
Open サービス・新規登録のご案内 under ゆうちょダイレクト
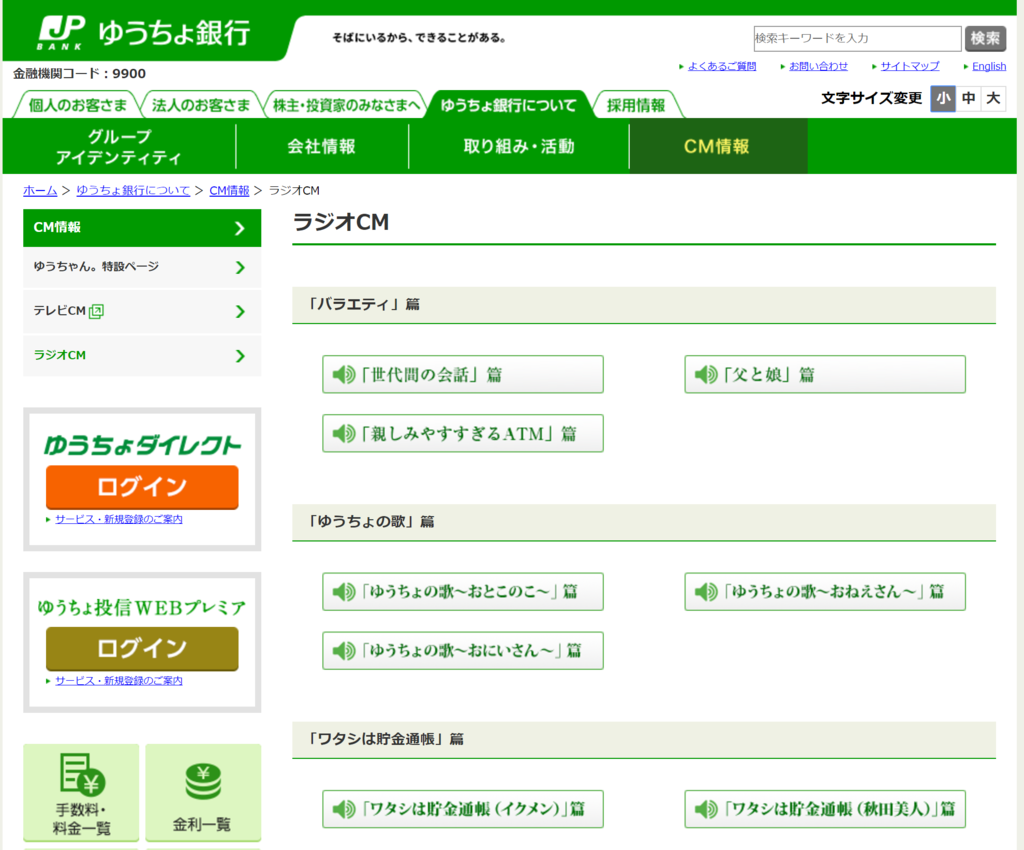click(118, 519)
